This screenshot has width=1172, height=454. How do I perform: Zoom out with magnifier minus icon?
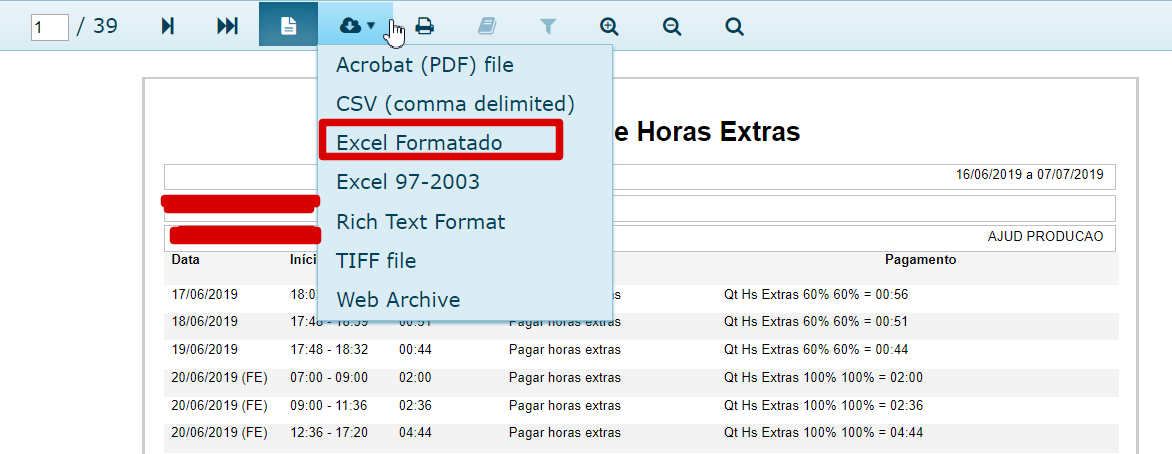coord(672,26)
